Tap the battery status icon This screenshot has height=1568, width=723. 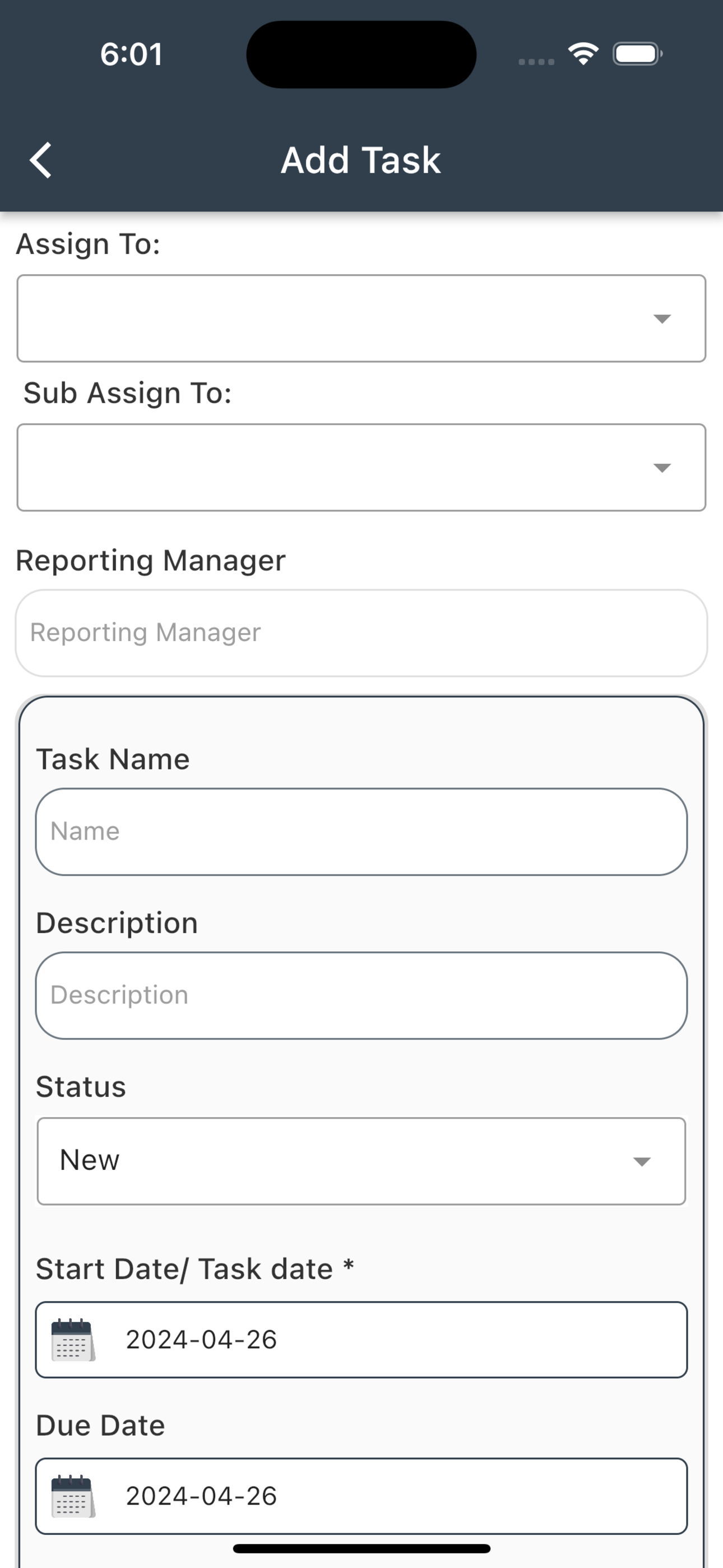click(637, 54)
